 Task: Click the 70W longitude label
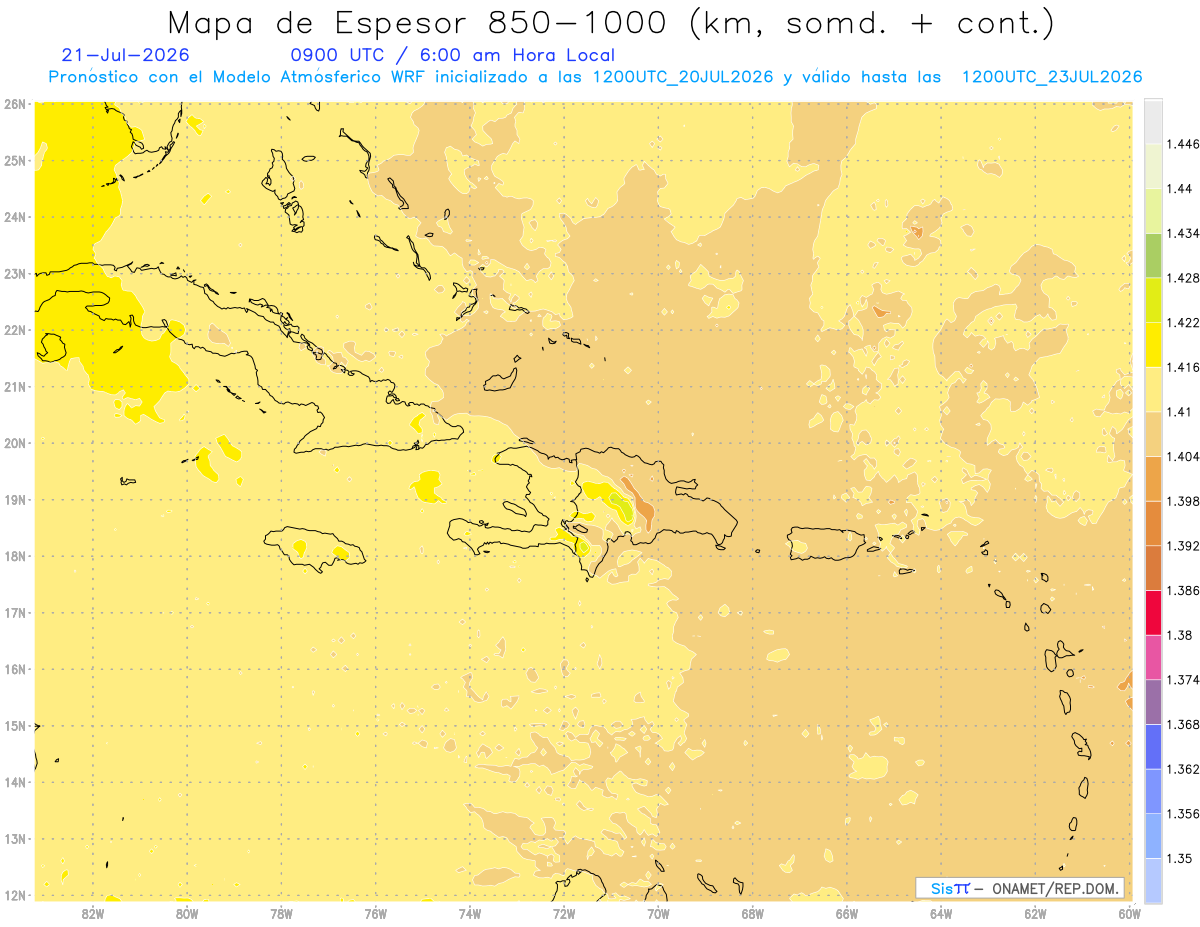[x=658, y=912]
